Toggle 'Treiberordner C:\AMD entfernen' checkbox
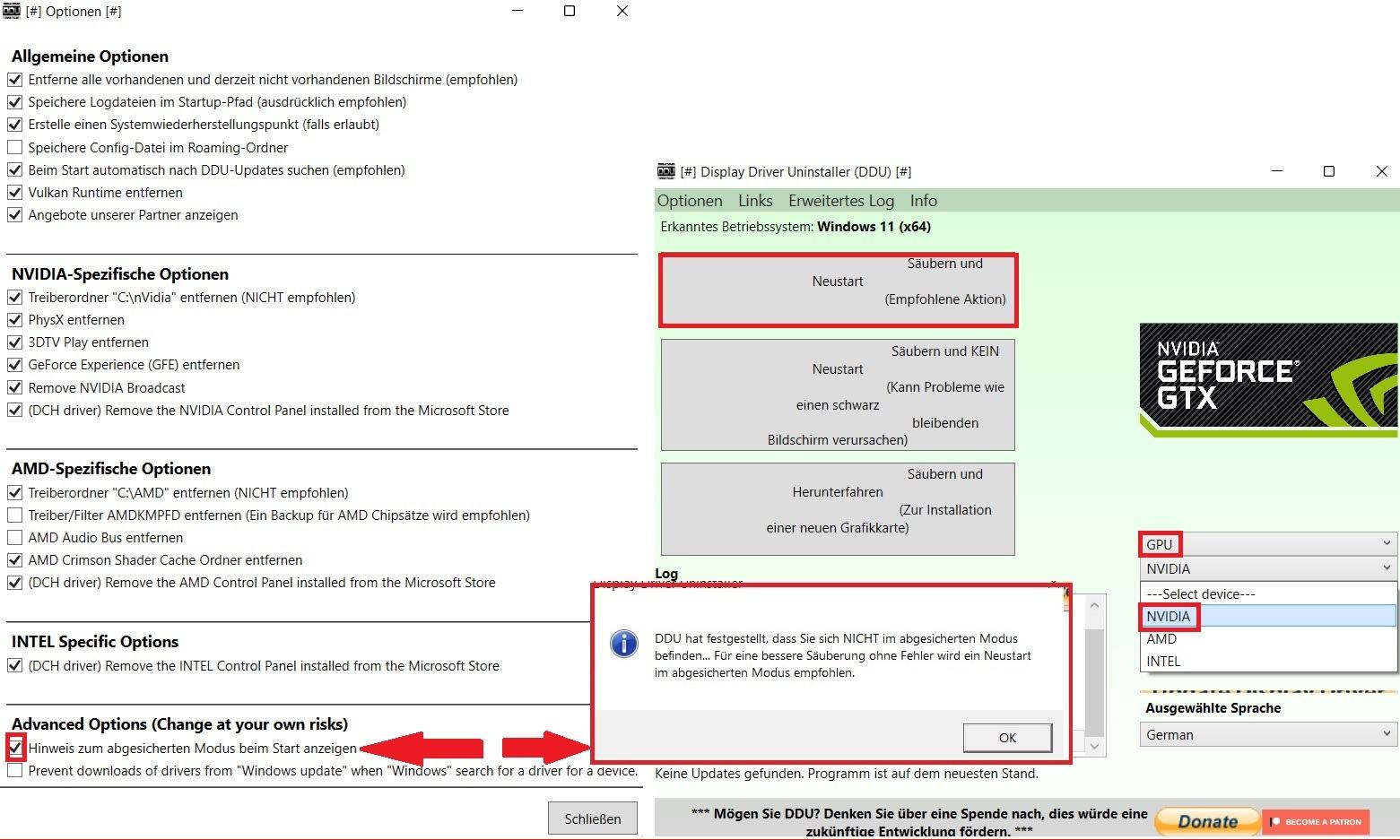The height and width of the screenshot is (840, 1400). pyautogui.click(x=14, y=493)
